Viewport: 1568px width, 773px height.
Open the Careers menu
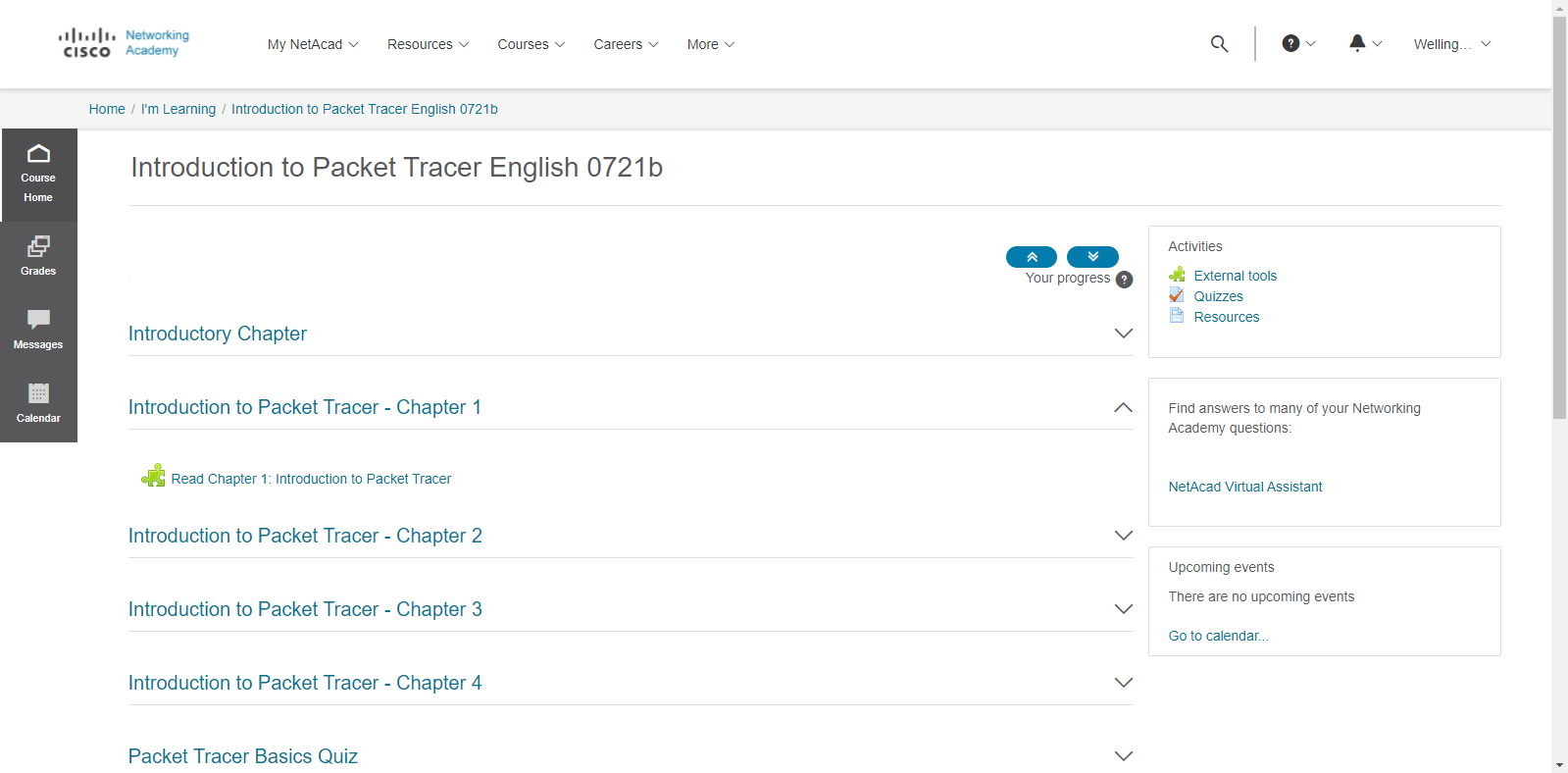(x=626, y=44)
